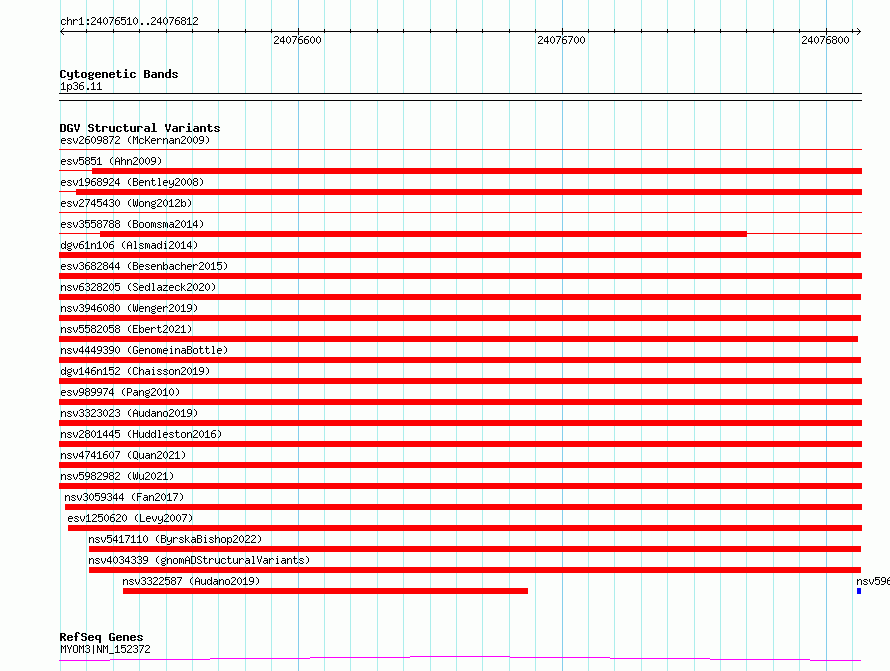Open variant nsv2801445 (Huddleston2016)
890x671 pixels.
(141, 434)
